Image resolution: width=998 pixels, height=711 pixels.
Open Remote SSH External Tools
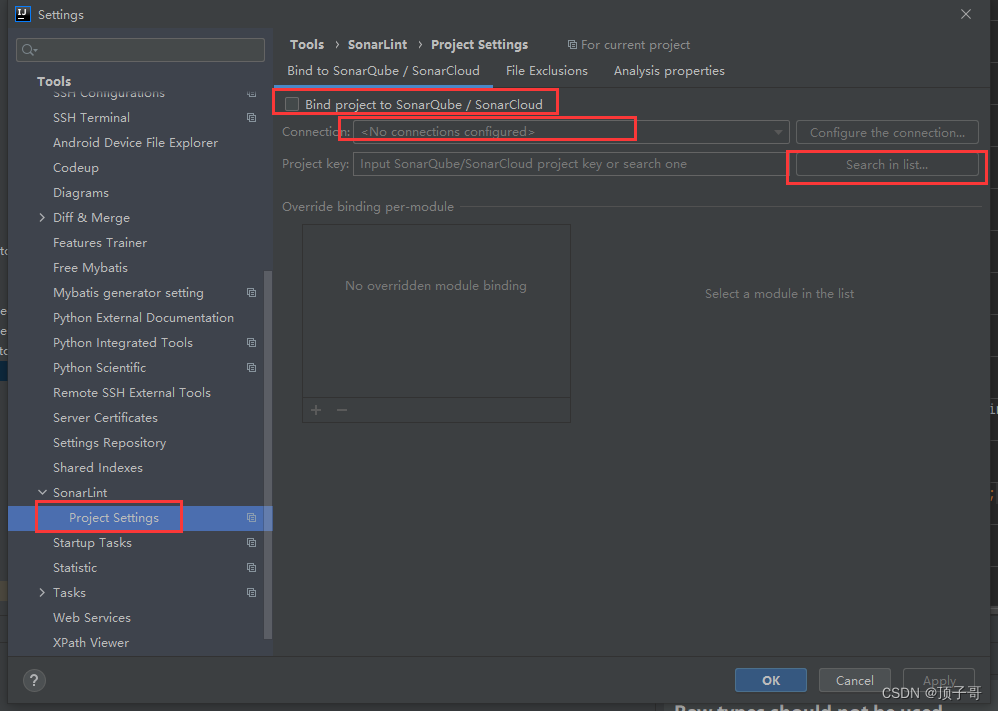point(132,393)
